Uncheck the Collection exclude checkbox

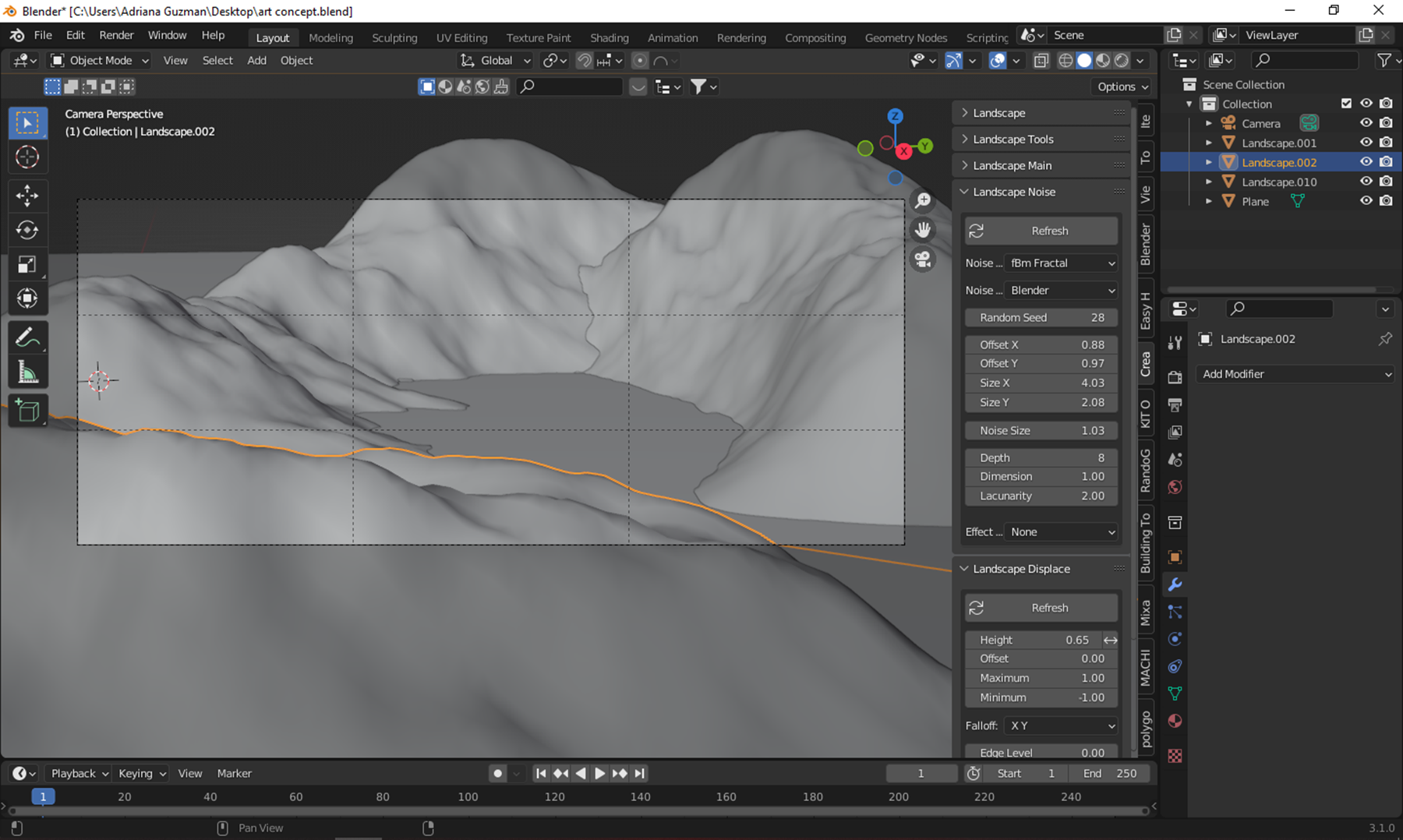pos(1346,104)
